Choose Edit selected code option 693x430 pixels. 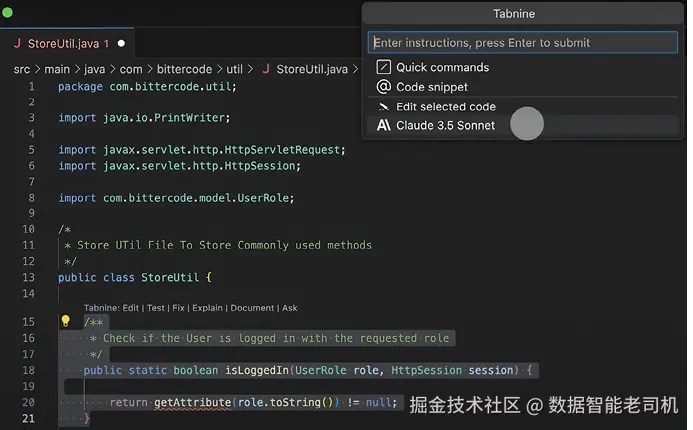tap(523, 107)
